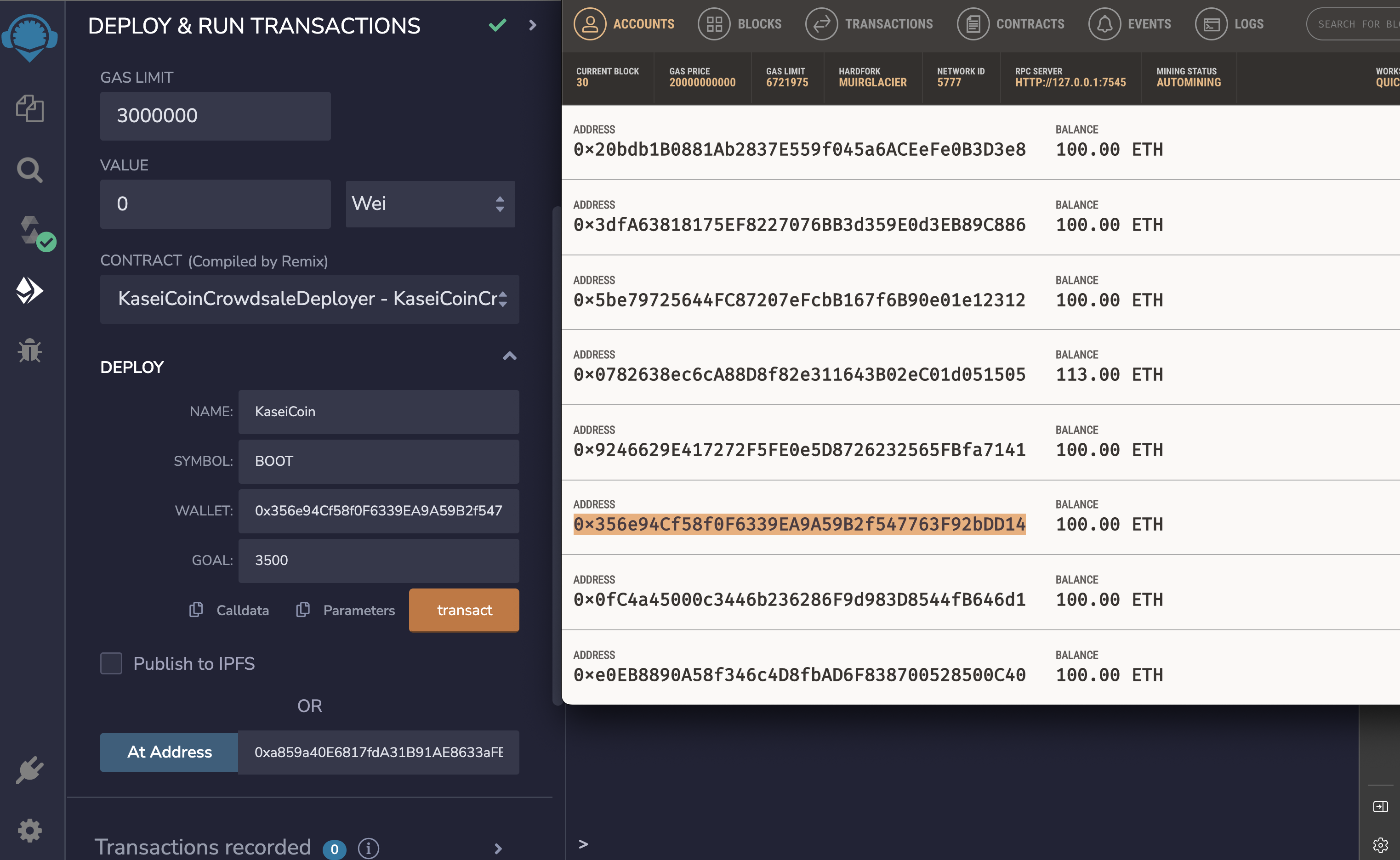The image size is (1400, 860).
Task: Open the Plugin manager plug icon
Action: pos(29,769)
